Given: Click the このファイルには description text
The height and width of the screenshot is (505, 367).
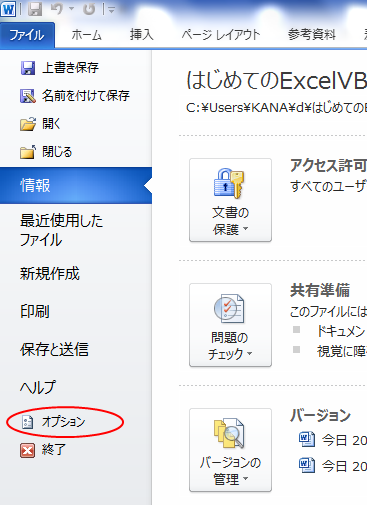Looking at the screenshot, I should click(x=328, y=311).
